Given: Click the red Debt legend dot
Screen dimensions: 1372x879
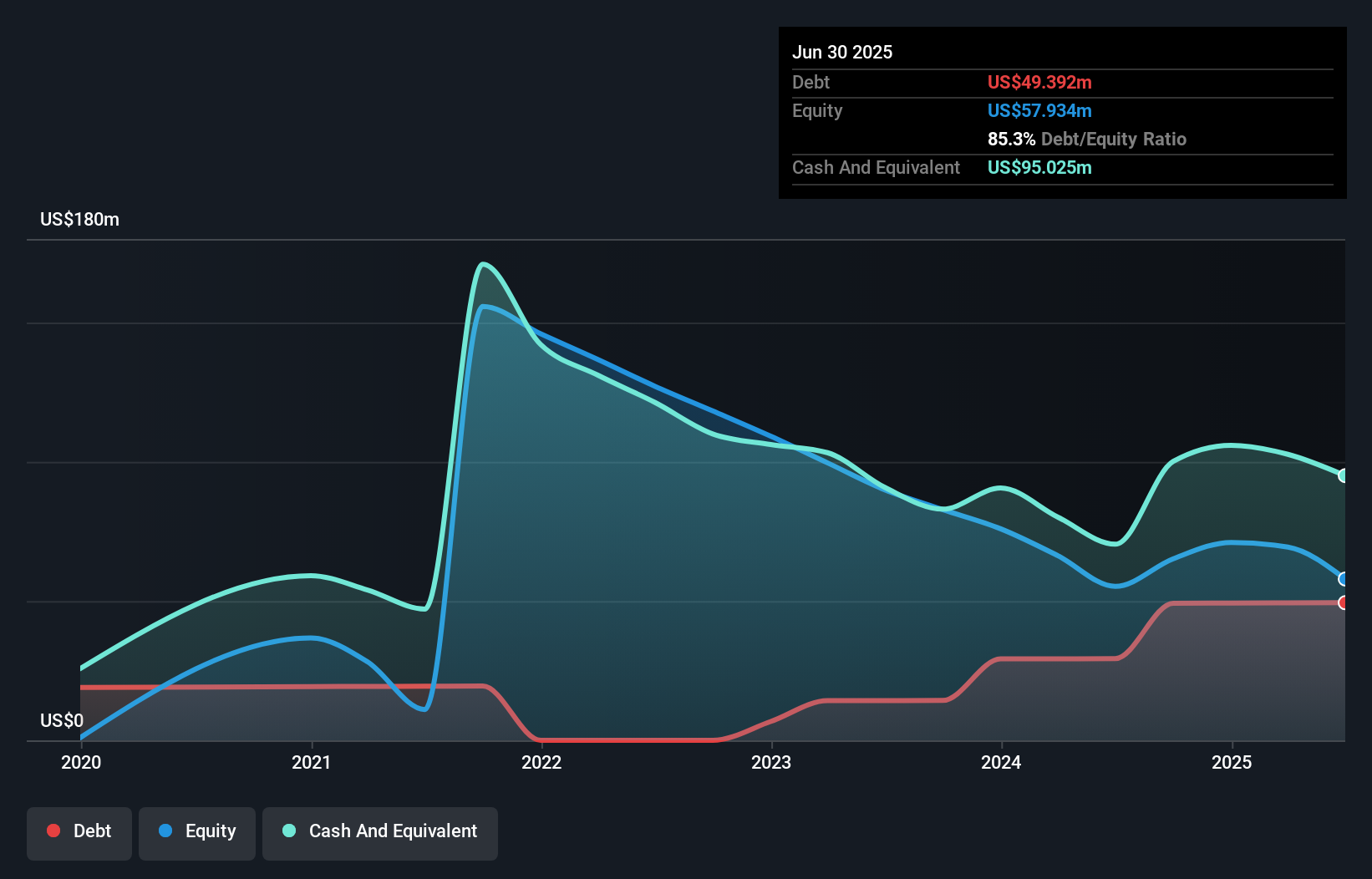Looking at the screenshot, I should coord(52,831).
